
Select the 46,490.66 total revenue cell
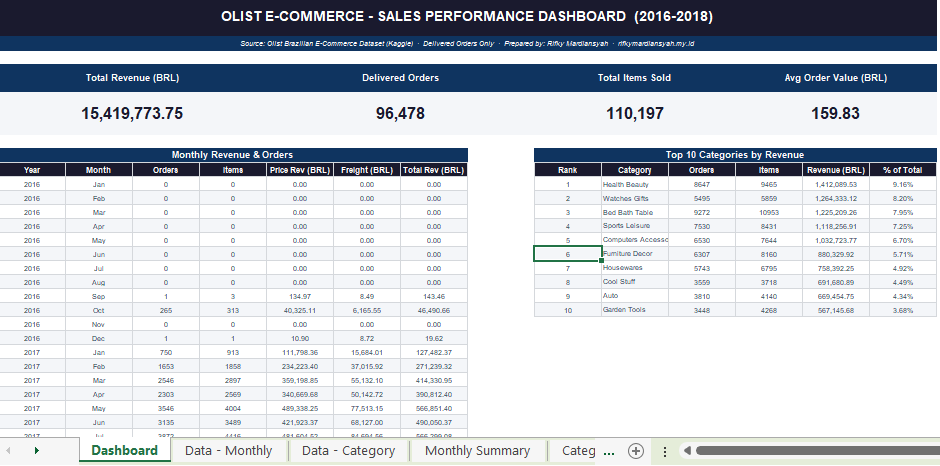click(x=434, y=310)
